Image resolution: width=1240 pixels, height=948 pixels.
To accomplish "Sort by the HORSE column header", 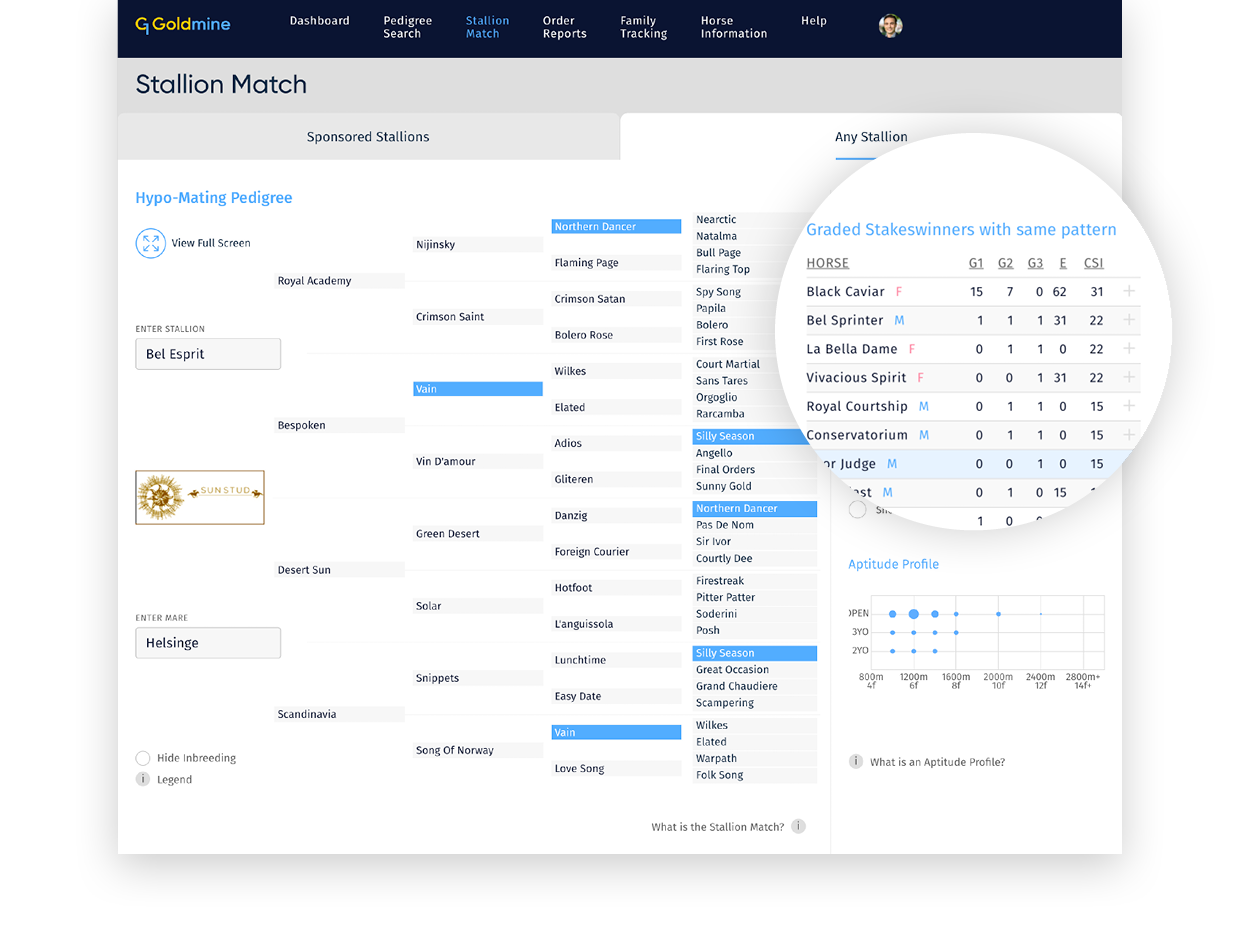I will tap(828, 263).
